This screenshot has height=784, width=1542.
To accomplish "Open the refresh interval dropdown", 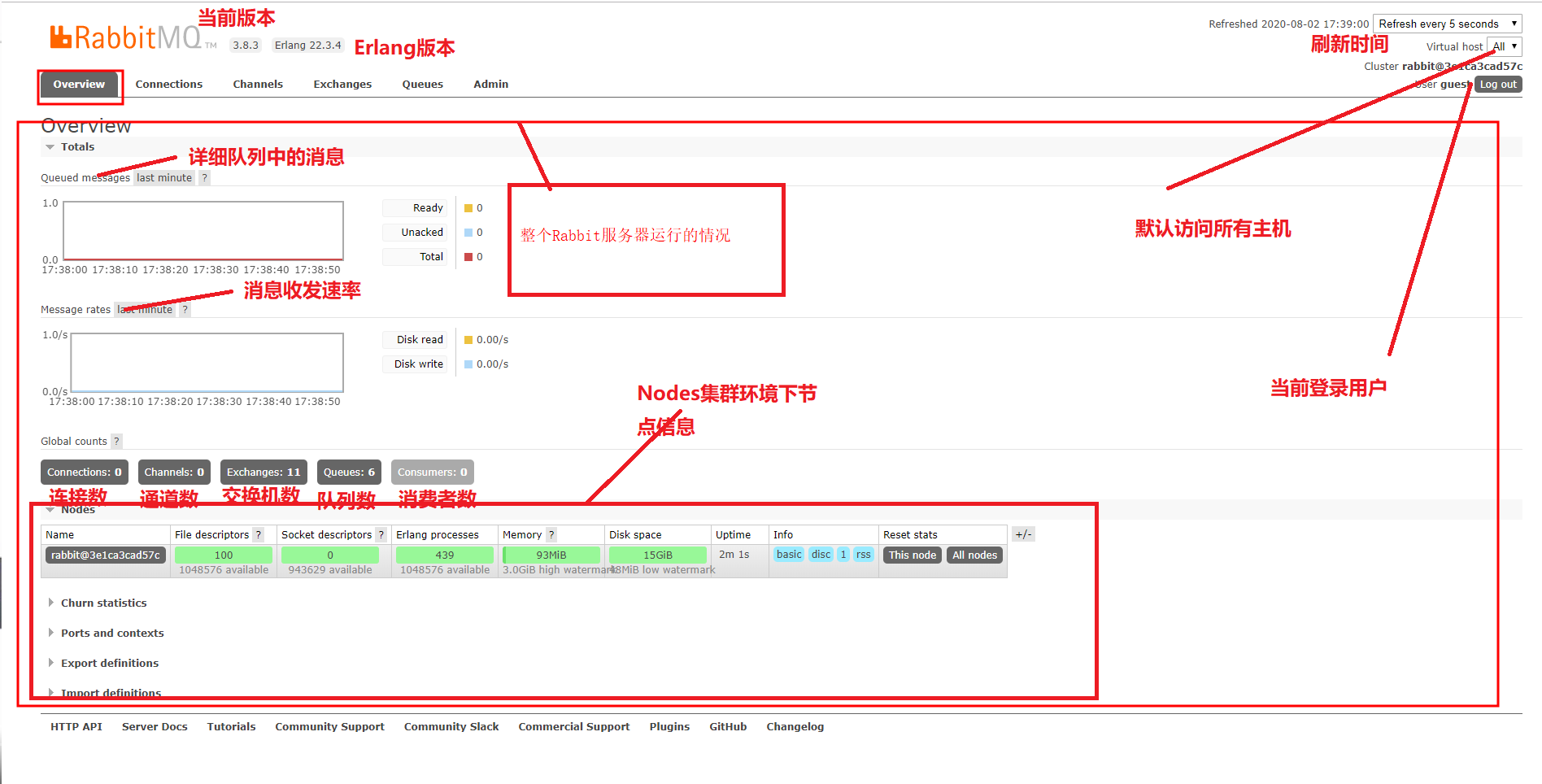I will coord(1447,24).
